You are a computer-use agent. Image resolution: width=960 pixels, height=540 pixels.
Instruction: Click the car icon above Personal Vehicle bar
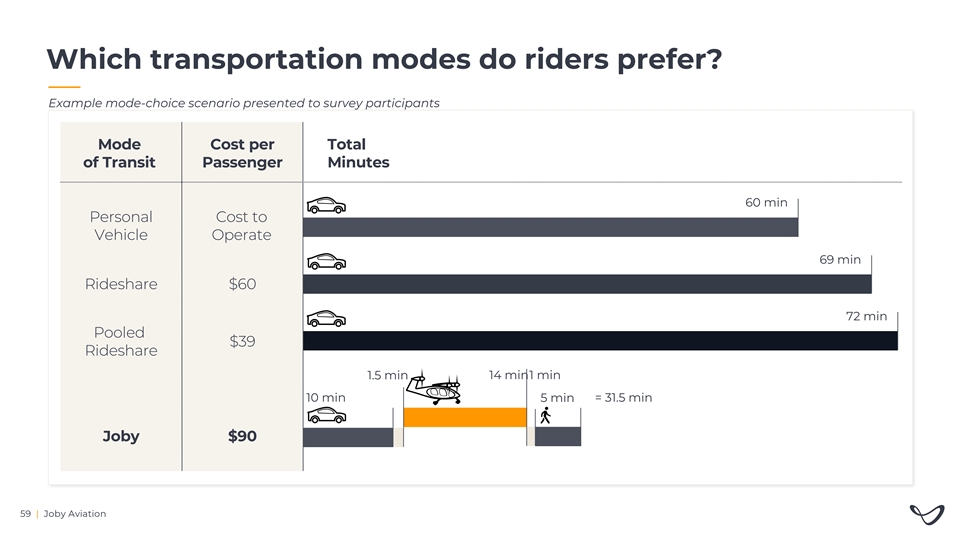(326, 206)
